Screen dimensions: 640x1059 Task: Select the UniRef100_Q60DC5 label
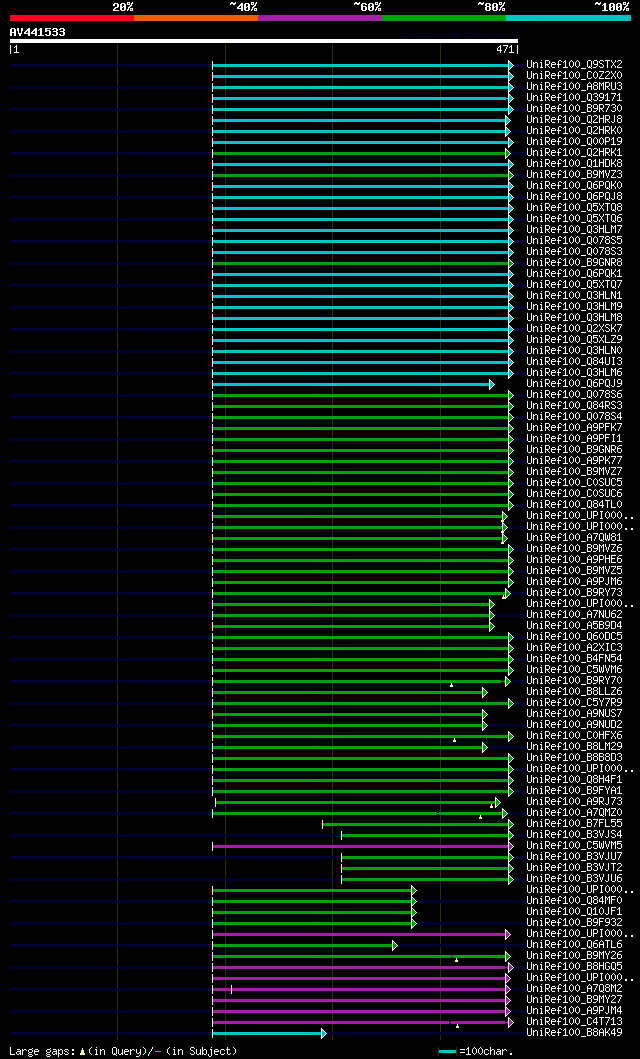[x=575, y=636]
